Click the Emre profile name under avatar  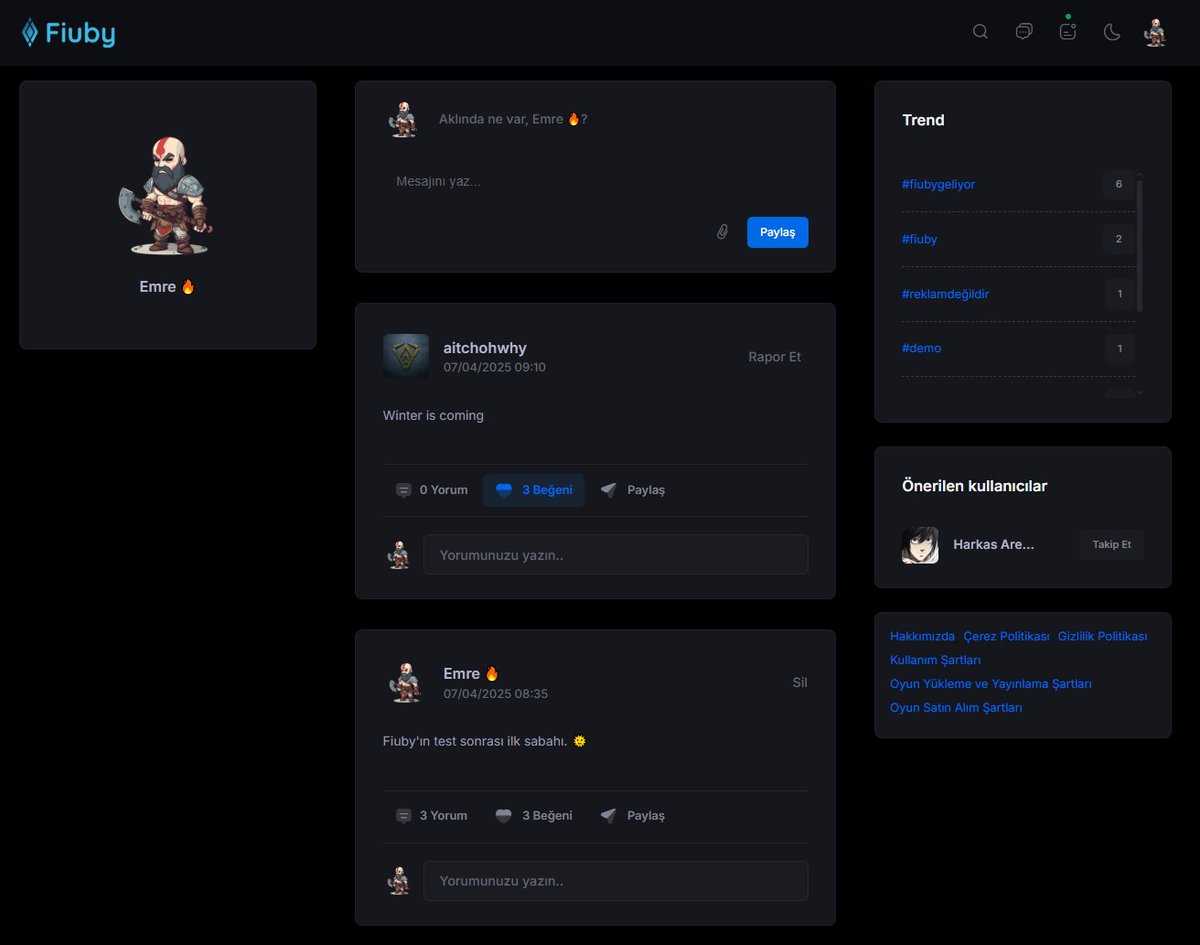click(x=167, y=287)
